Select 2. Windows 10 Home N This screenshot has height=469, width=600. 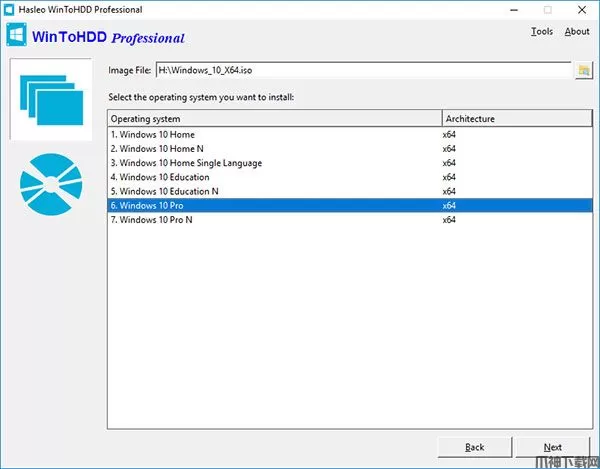click(350, 149)
